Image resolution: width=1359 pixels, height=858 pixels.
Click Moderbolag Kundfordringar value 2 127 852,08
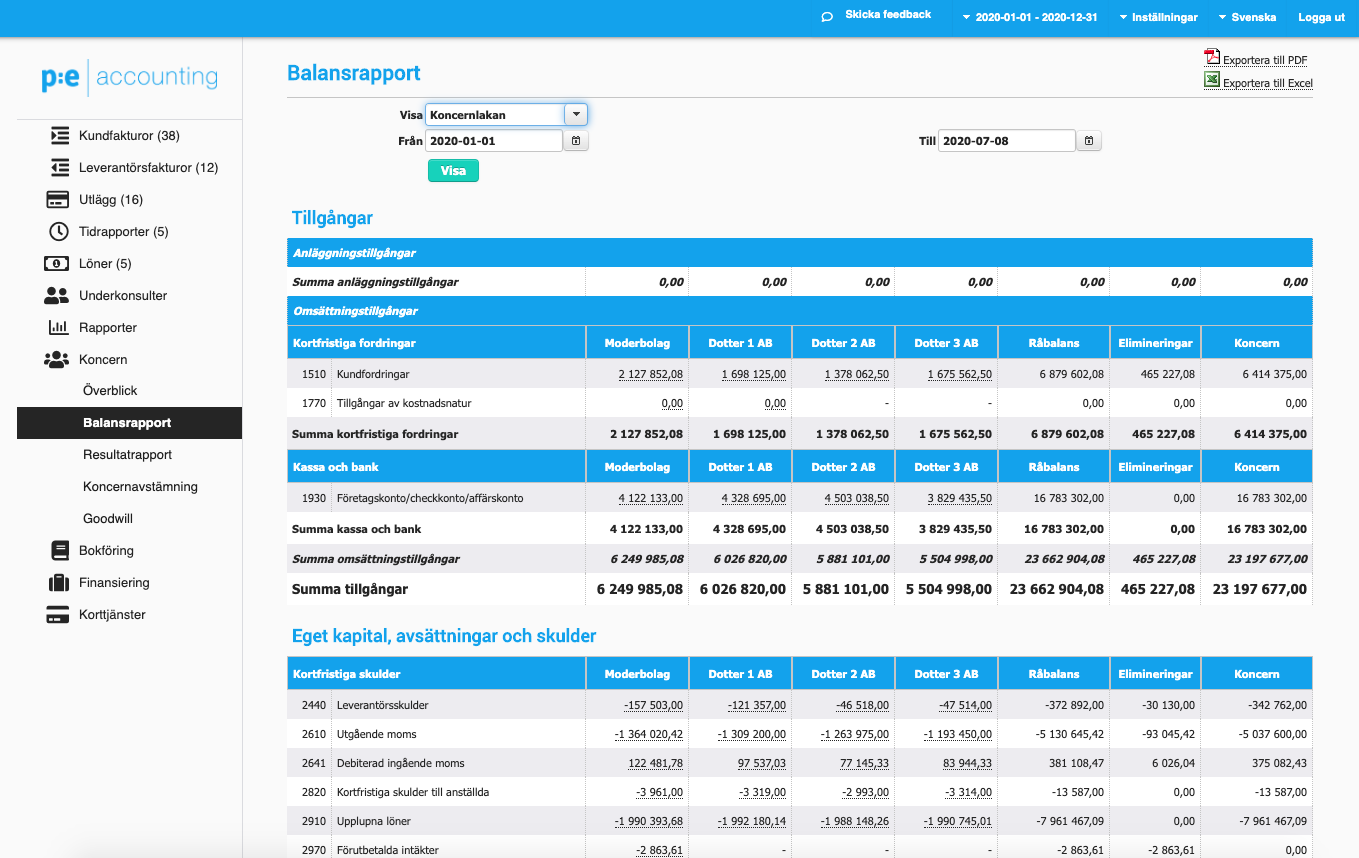coord(650,374)
